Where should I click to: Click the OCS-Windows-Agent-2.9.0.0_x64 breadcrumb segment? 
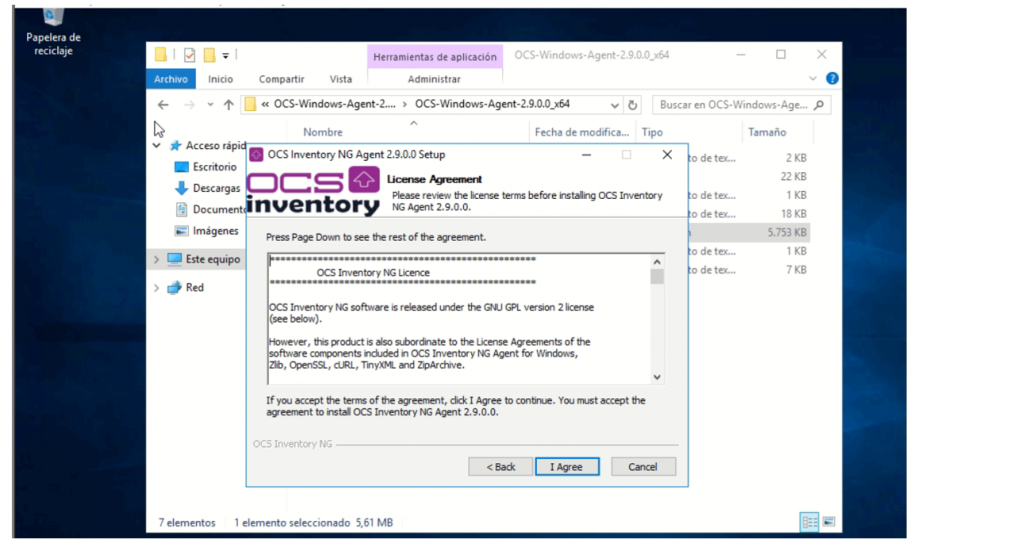coord(492,104)
